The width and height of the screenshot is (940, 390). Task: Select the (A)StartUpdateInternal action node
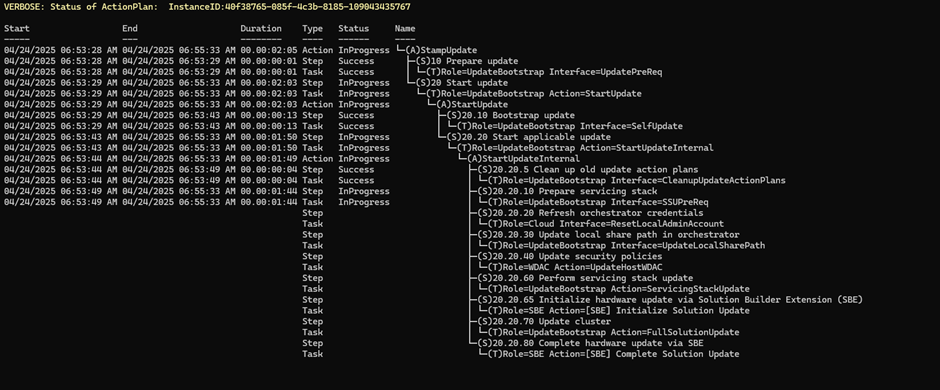523,159
